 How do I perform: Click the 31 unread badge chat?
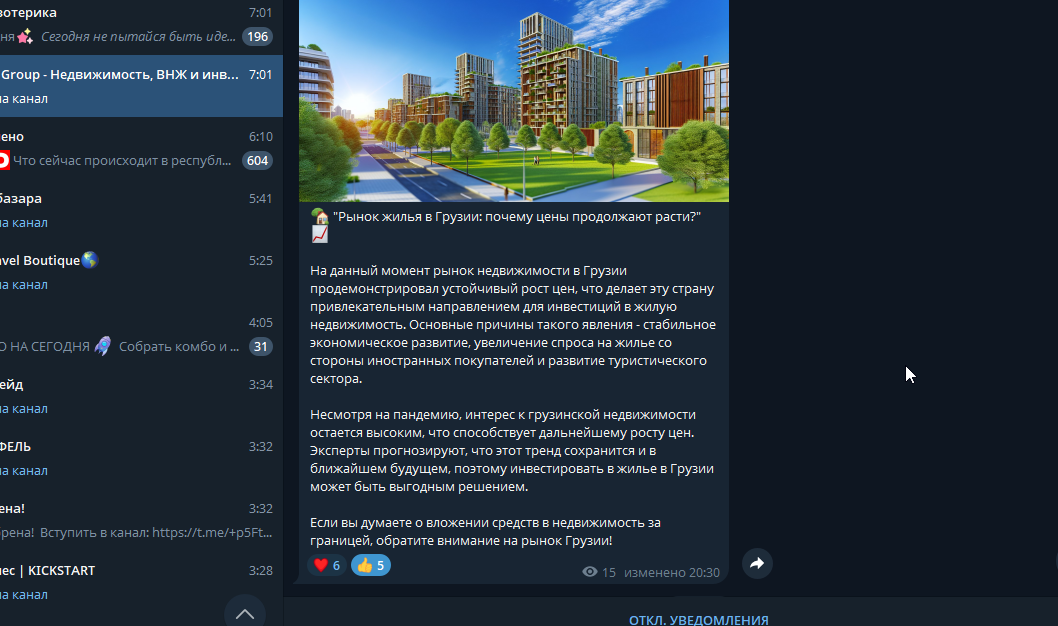point(141,335)
